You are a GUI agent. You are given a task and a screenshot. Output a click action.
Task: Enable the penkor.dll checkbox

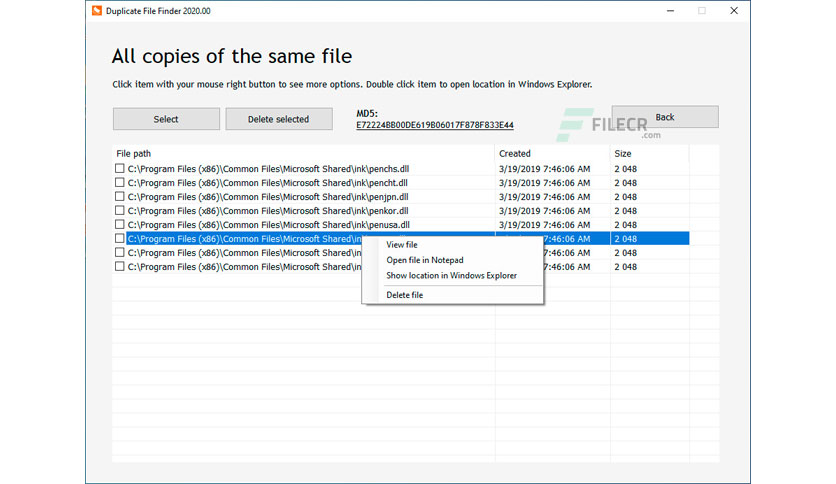[x=119, y=211]
